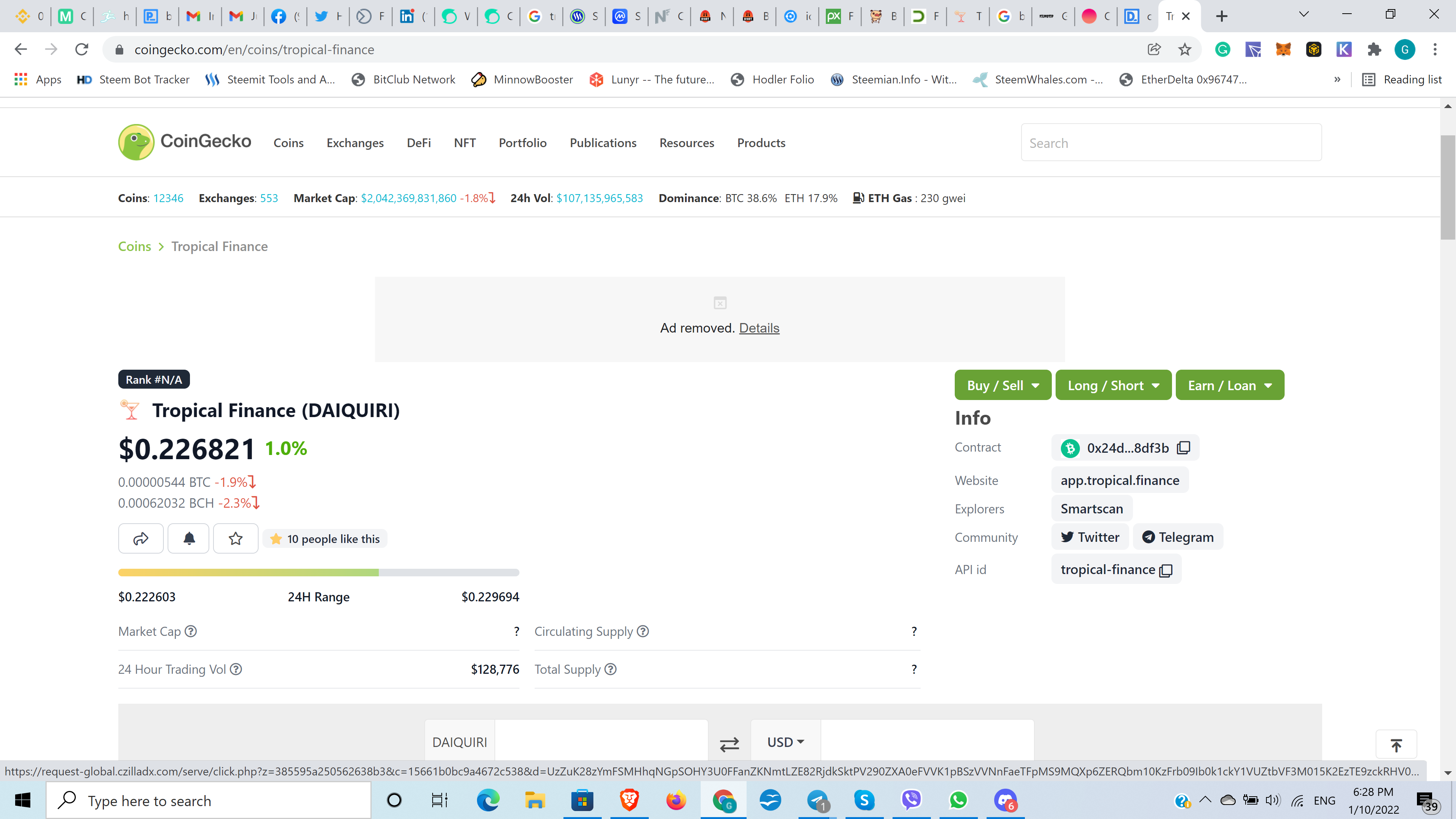Open the app.tropical.finance website link
The height and width of the screenshot is (819, 1456).
tap(1120, 480)
